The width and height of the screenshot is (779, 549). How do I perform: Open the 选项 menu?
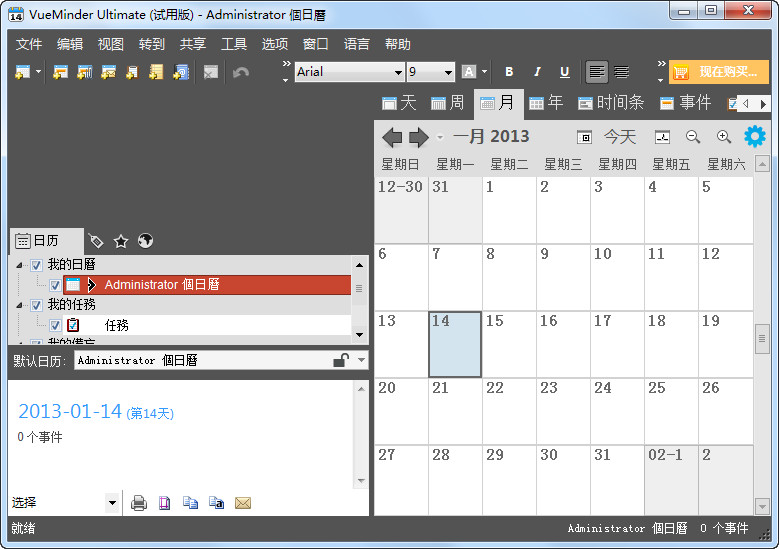pyautogui.click(x=275, y=44)
